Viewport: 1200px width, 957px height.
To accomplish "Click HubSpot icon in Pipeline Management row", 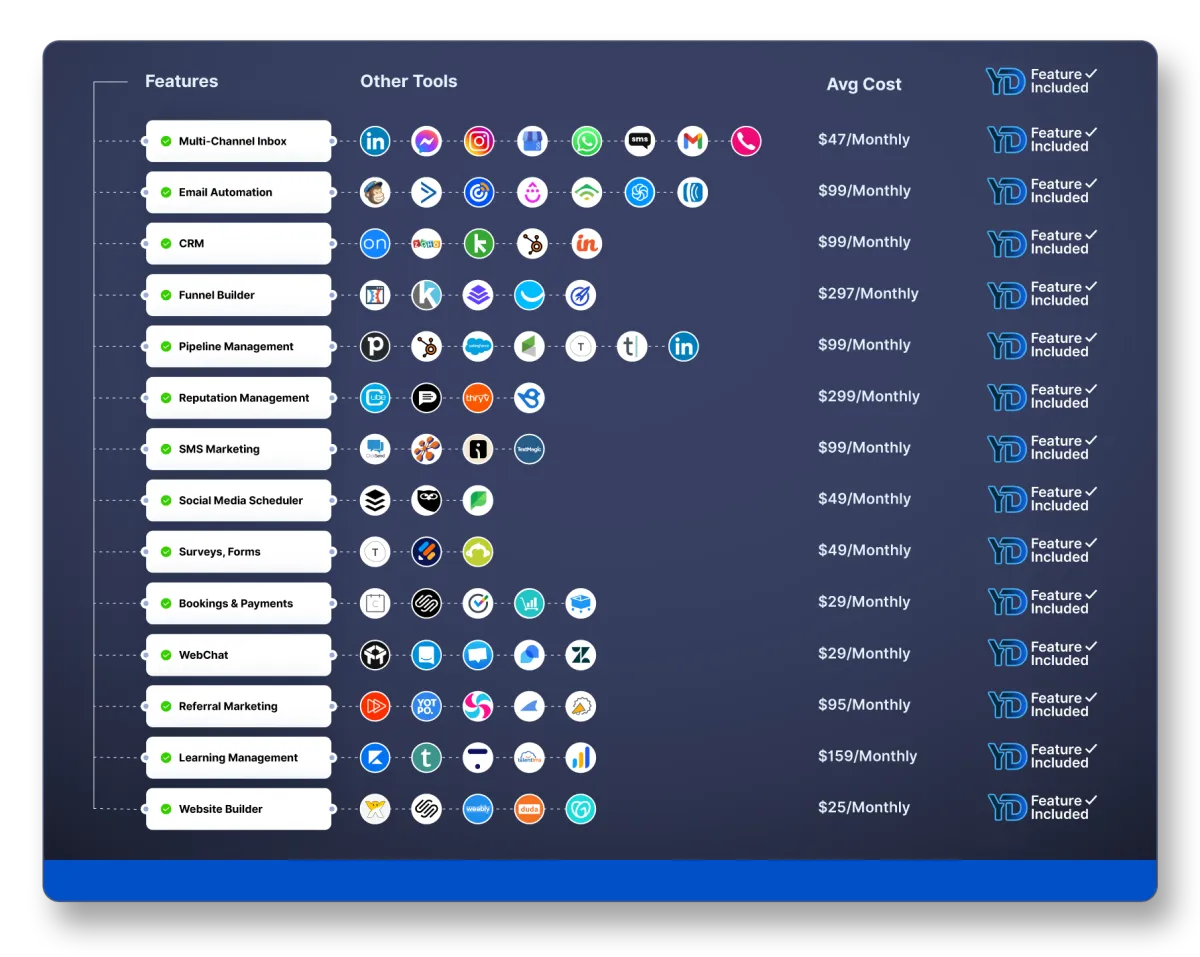I will [427, 346].
